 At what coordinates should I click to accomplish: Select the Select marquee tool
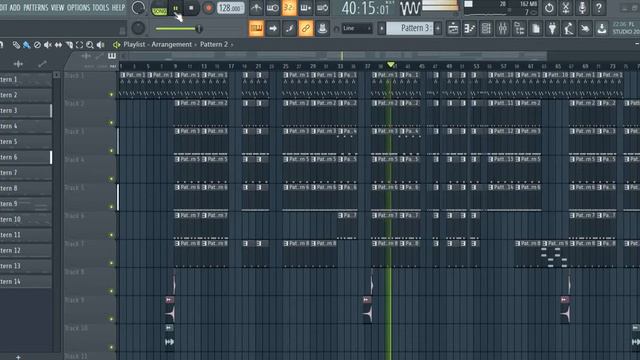pyautogui.click(x=80, y=45)
